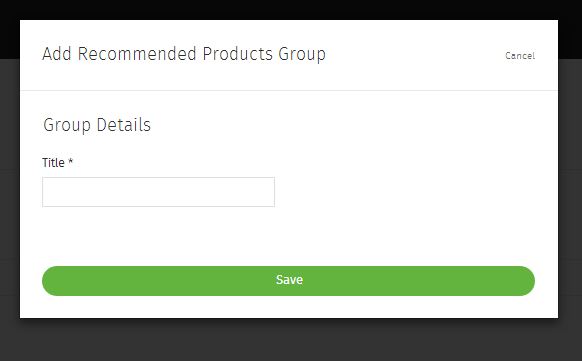Close the dialog using Cancel

pos(520,56)
